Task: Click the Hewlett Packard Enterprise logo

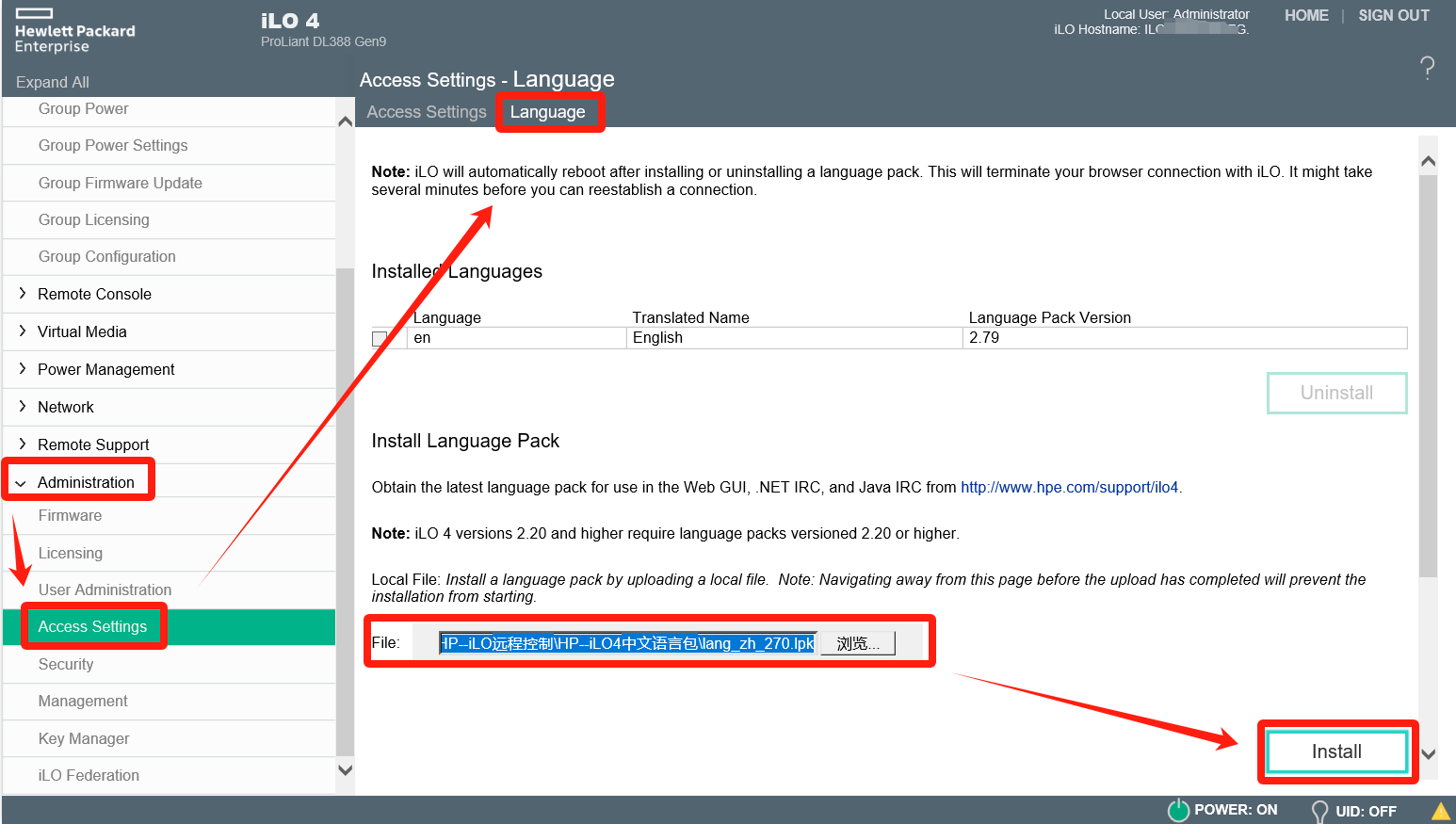Action: 74,31
